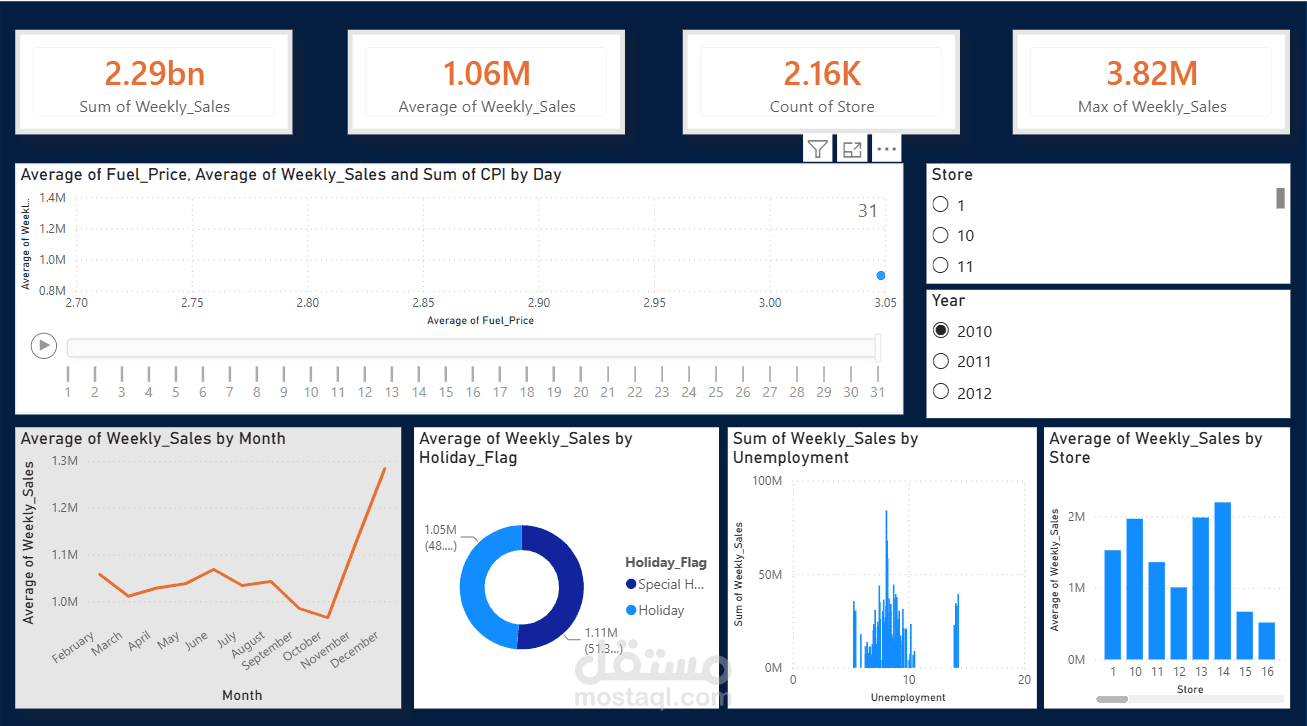Click the bar for store 10
The height and width of the screenshot is (726, 1307).
[x=1135, y=589]
